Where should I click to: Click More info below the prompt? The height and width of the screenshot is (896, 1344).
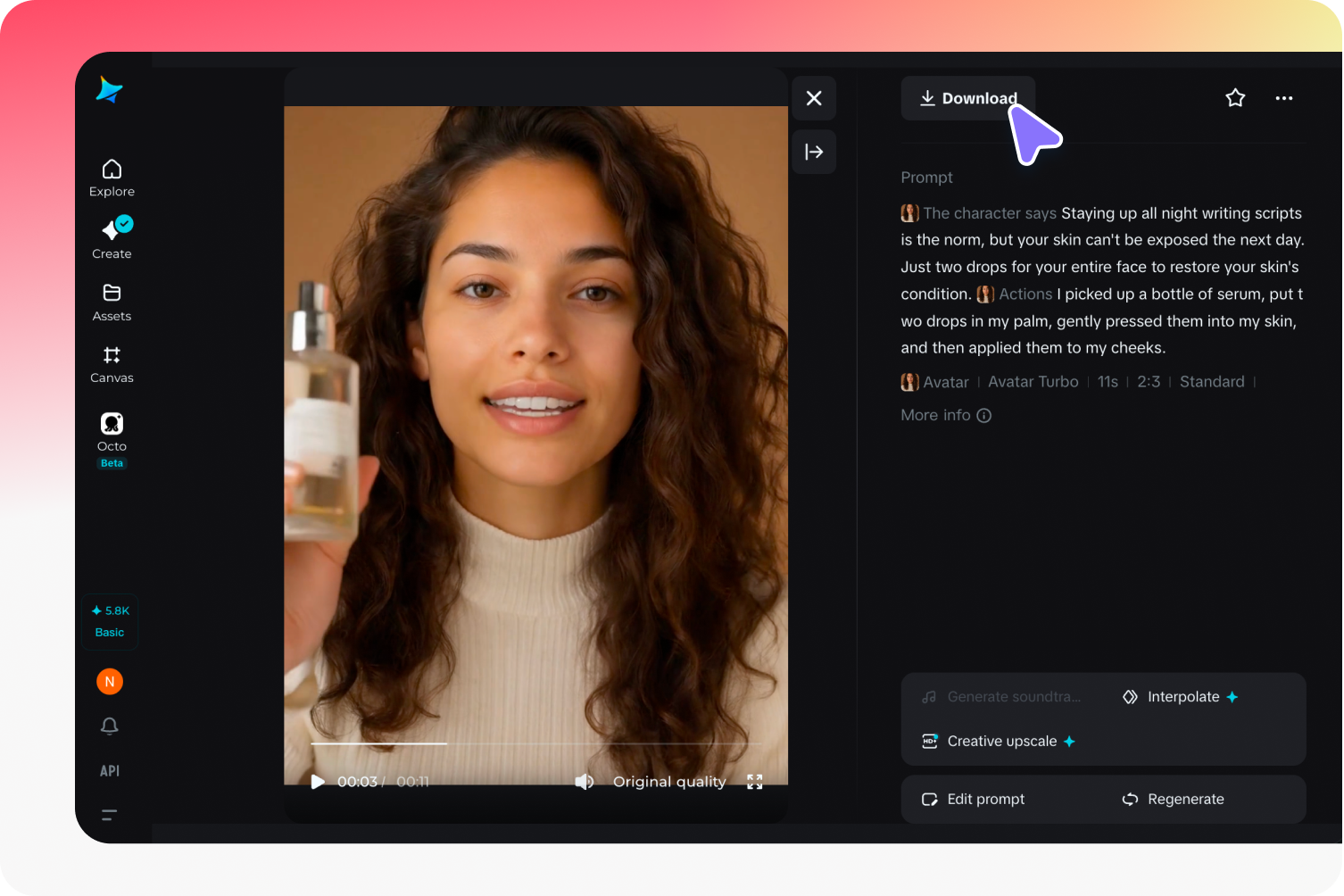935,415
